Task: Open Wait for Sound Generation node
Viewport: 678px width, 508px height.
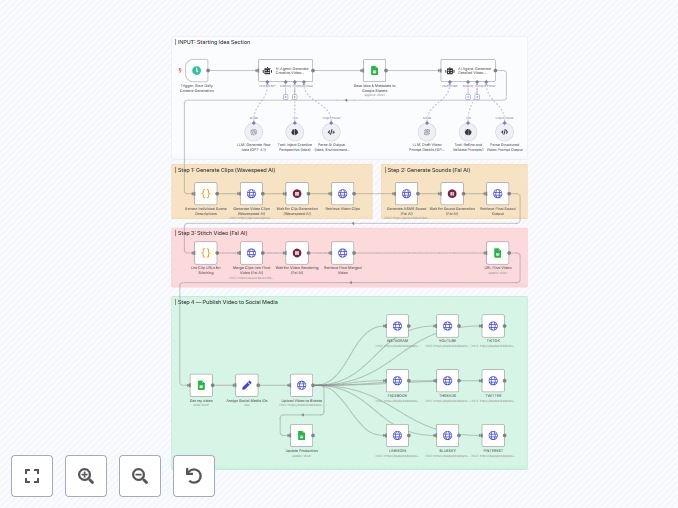Action: (x=452, y=194)
